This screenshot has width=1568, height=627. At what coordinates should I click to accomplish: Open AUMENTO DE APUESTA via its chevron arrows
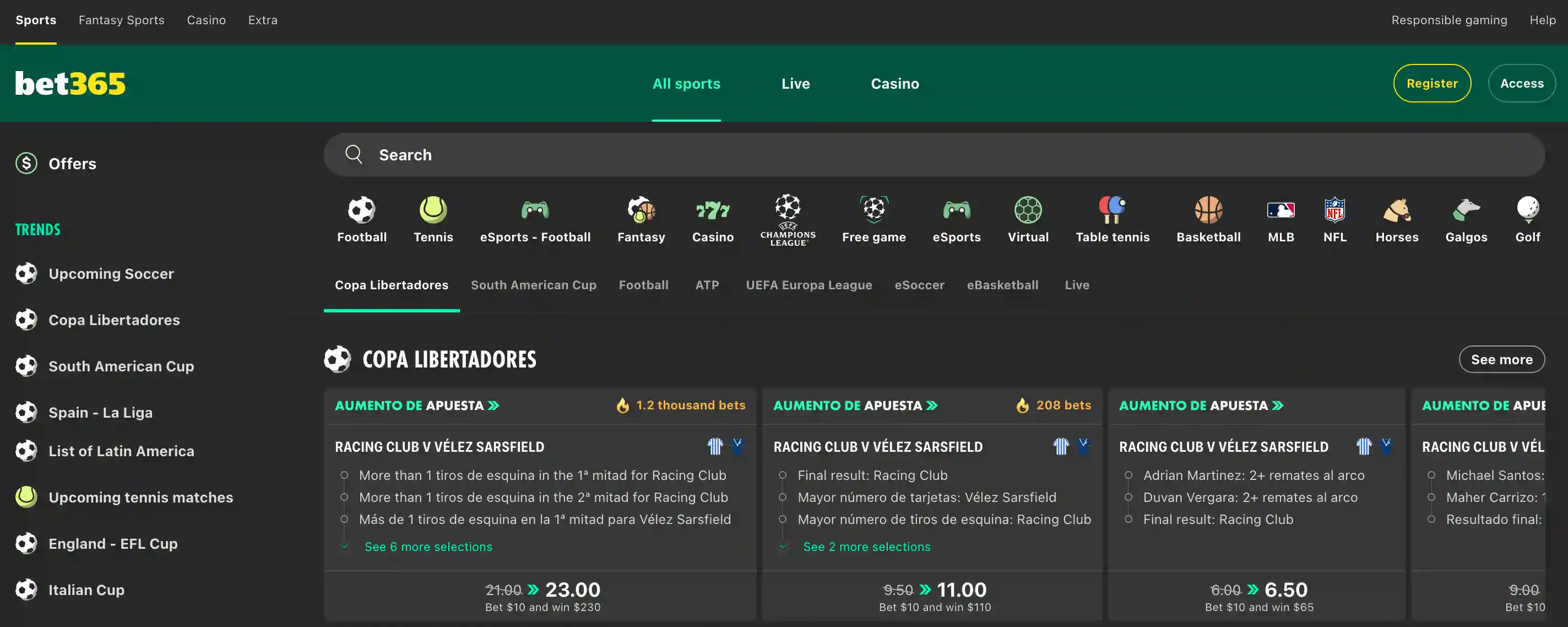point(493,405)
